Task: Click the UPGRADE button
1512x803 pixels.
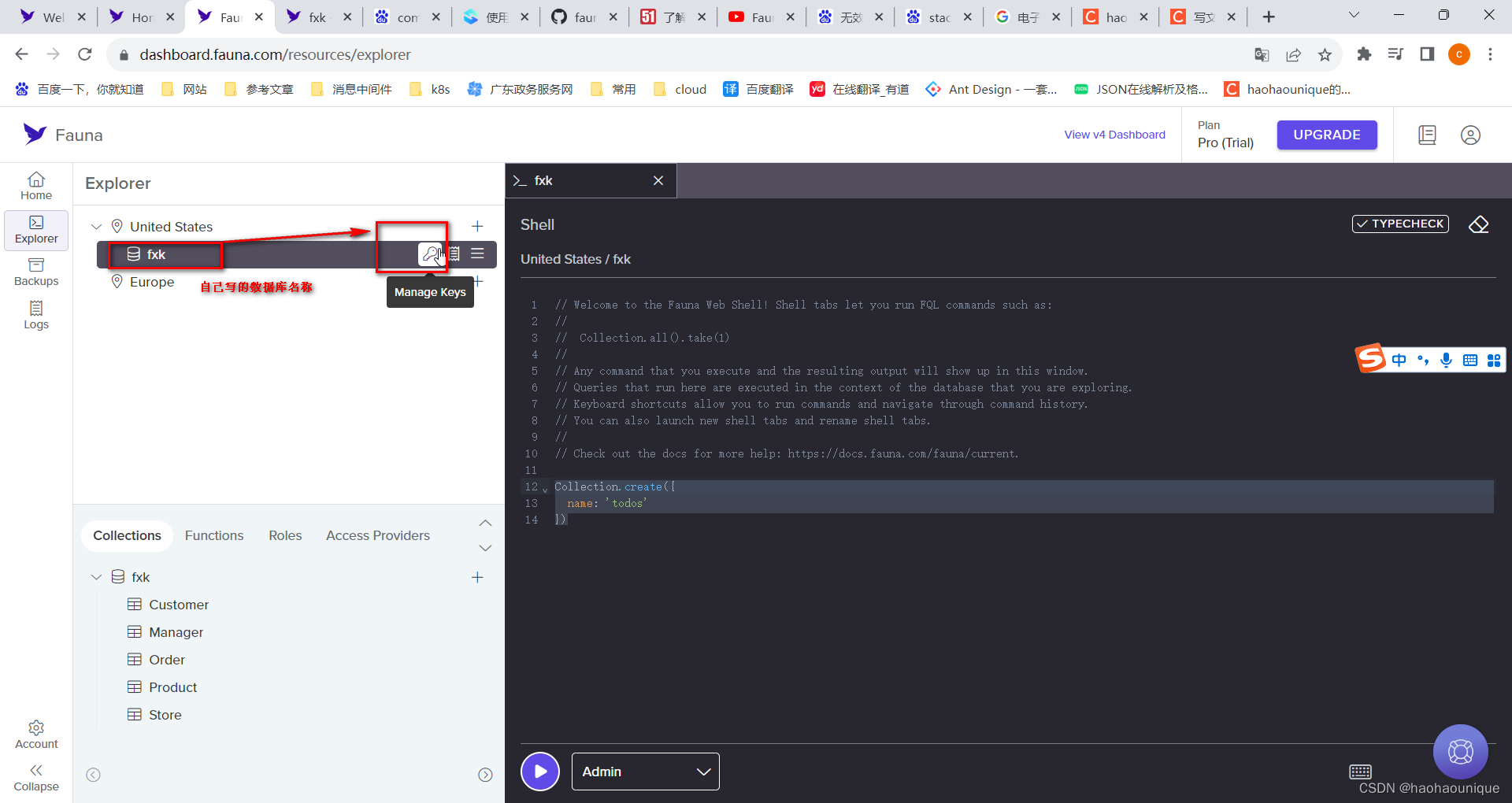Action: [1327, 135]
